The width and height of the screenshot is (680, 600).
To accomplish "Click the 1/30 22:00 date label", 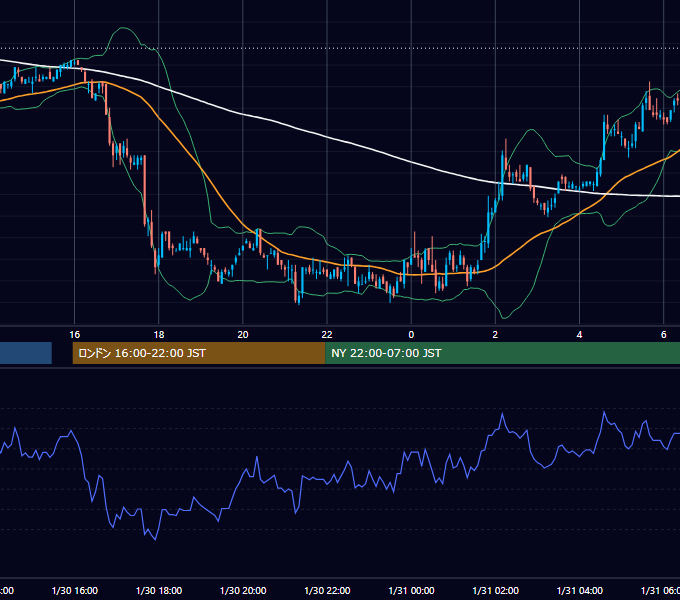I will pos(327,590).
